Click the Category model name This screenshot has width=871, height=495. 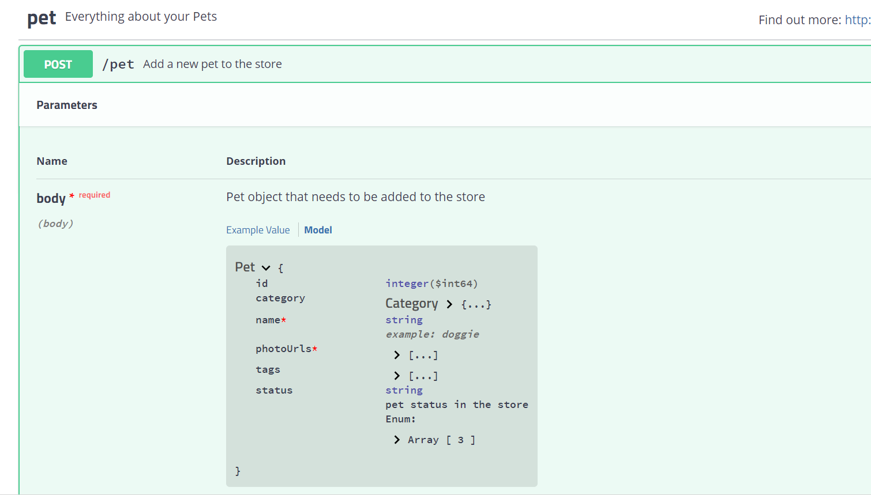coord(411,303)
